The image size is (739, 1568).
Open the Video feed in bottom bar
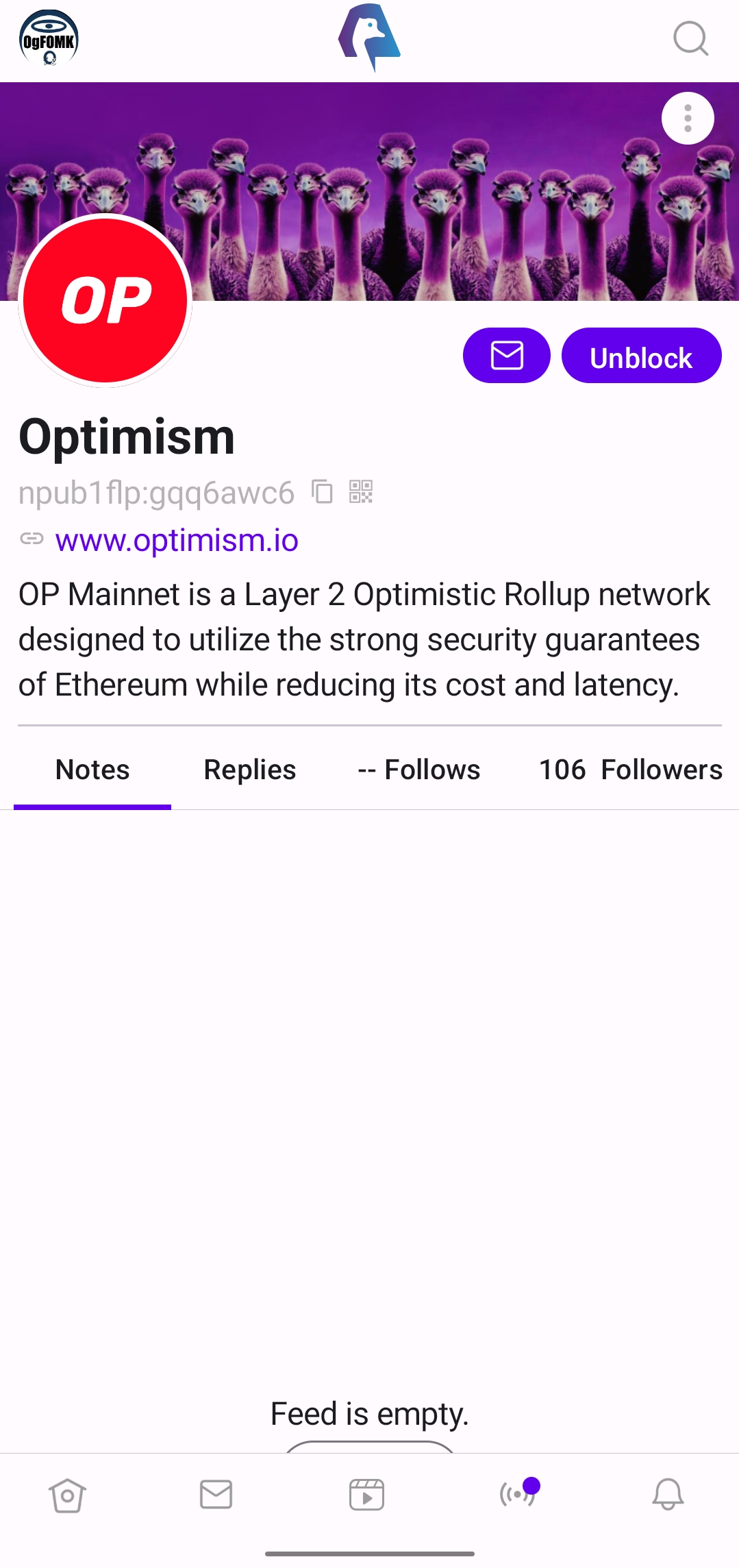pos(366,1495)
